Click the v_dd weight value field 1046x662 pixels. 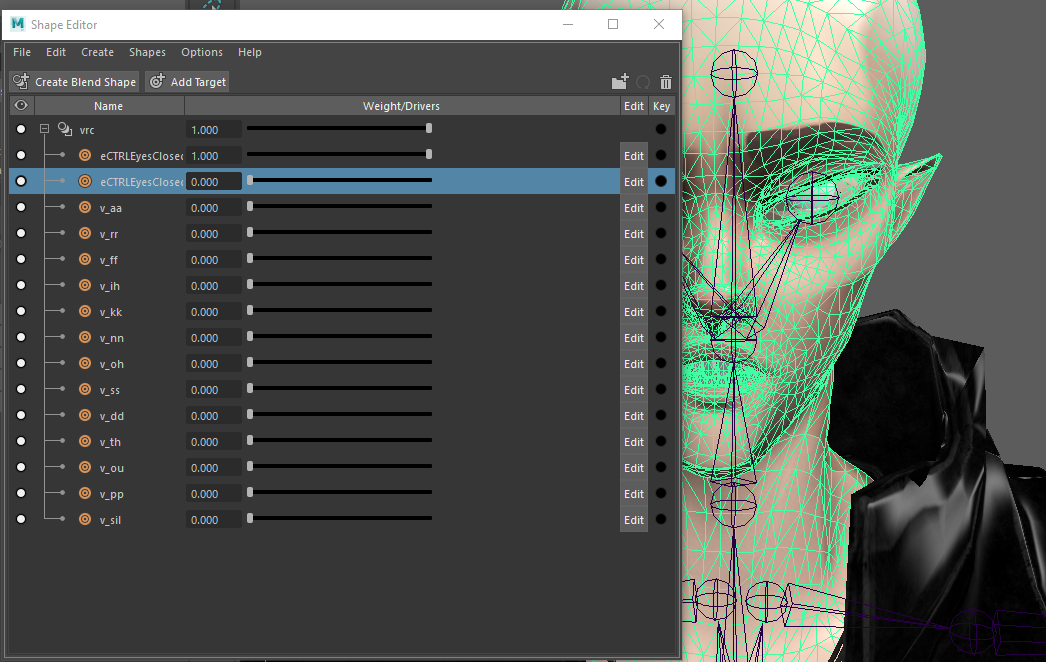[214, 416]
